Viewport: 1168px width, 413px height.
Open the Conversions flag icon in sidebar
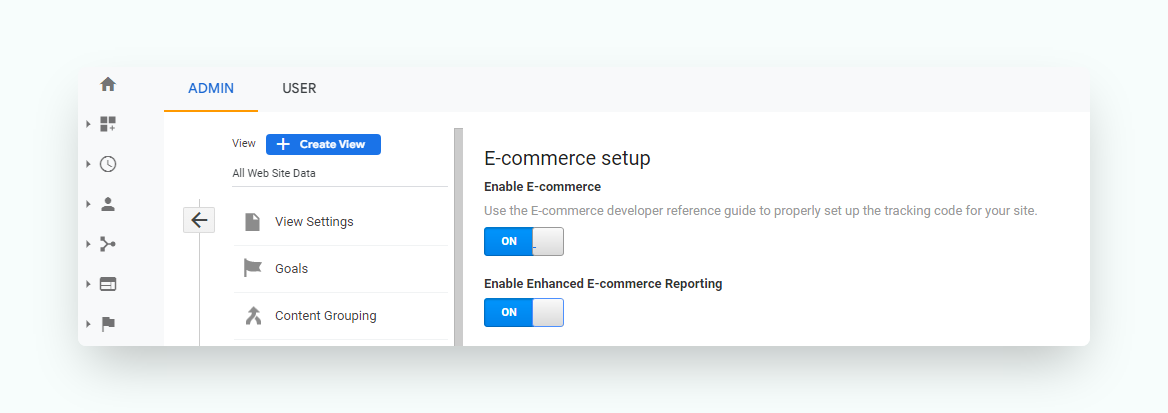[x=108, y=324]
